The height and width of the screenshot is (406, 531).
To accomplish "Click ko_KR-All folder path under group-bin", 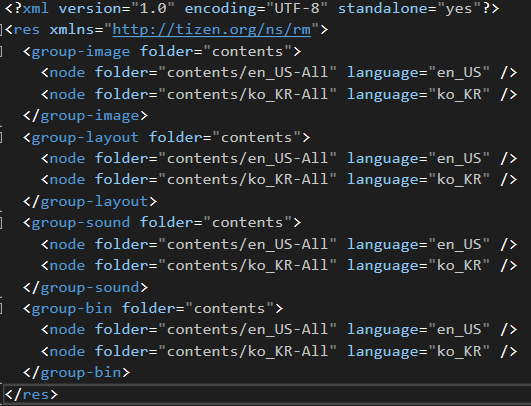I will click(248, 351).
